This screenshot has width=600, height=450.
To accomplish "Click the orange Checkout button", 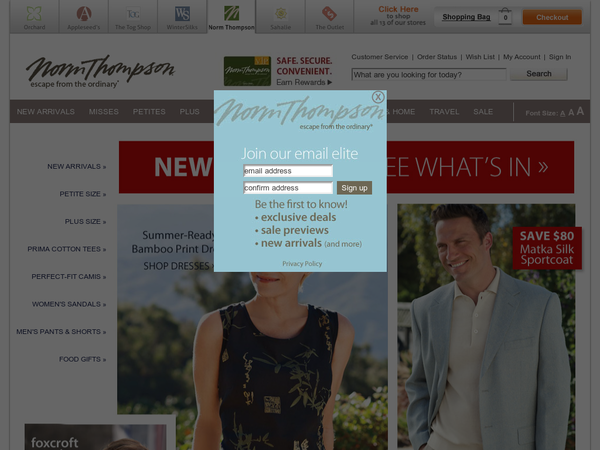I will (552, 17).
